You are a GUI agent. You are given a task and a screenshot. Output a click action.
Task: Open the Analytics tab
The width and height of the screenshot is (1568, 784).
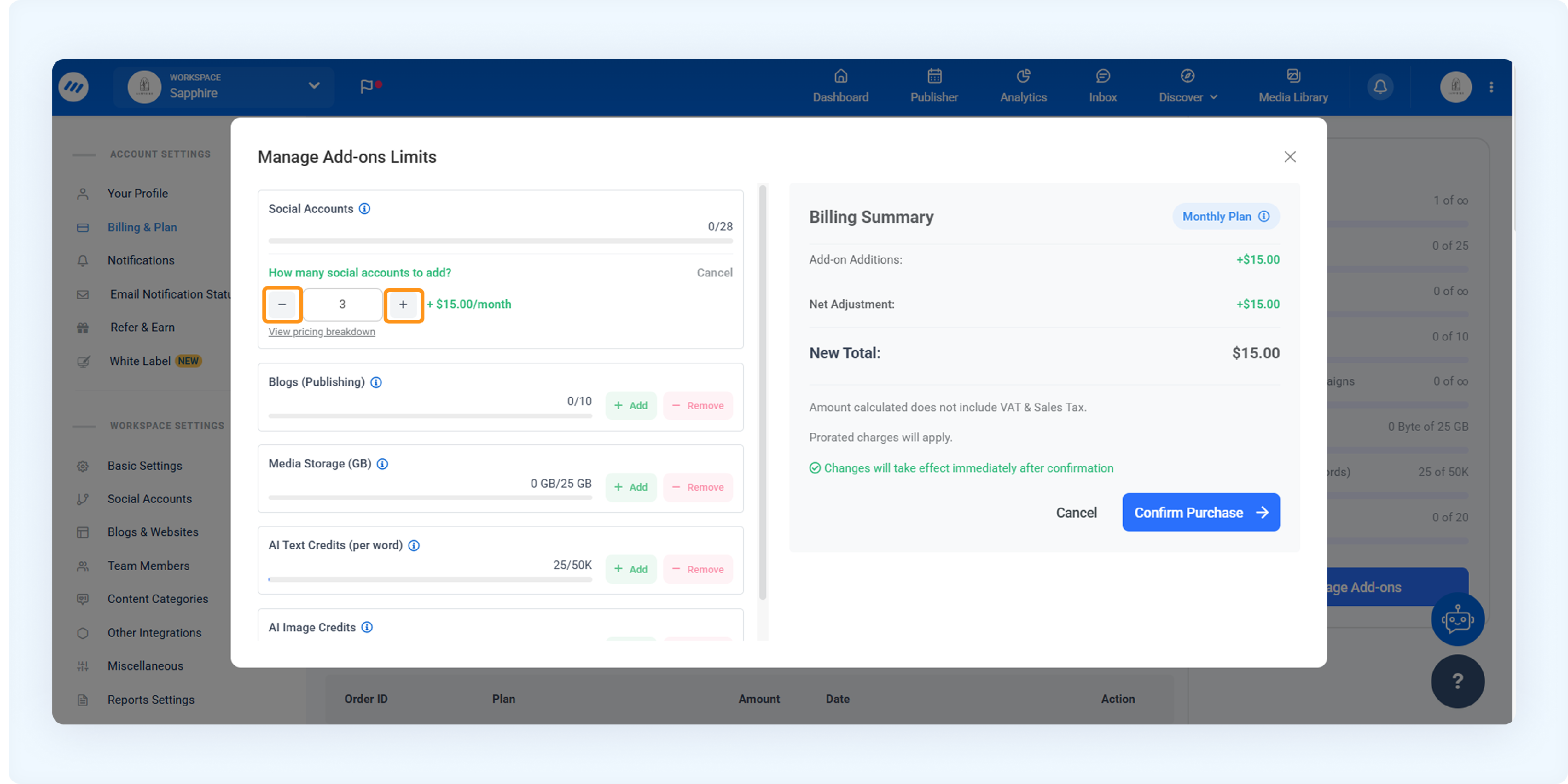(1023, 86)
